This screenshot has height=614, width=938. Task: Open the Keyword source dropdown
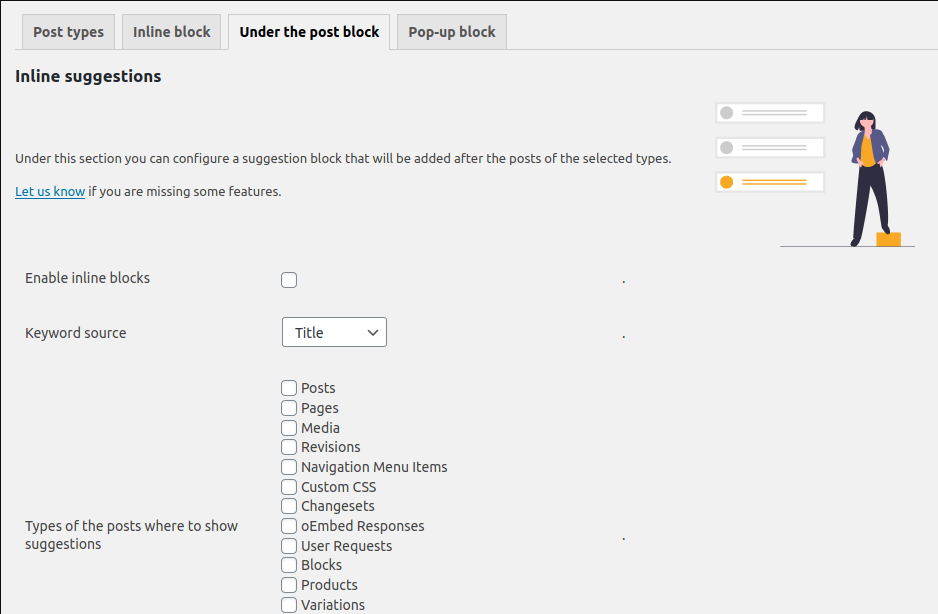pos(334,332)
